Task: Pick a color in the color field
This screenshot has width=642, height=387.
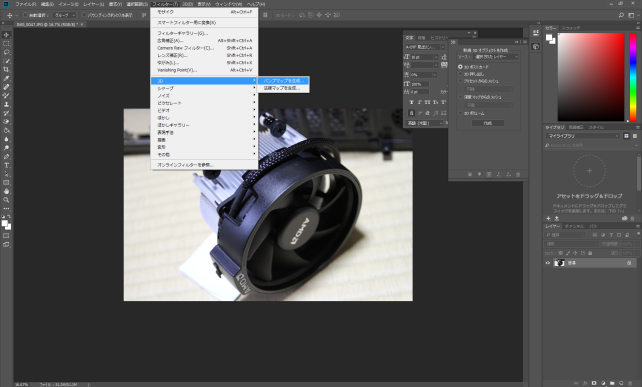Action: point(591,77)
